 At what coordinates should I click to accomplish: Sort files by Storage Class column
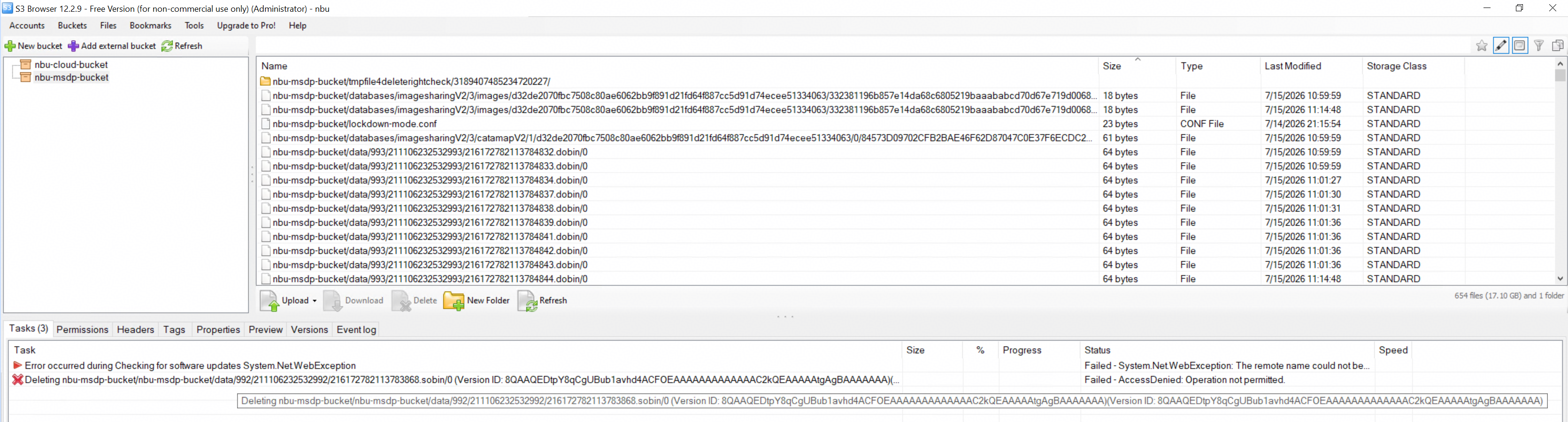[1413, 66]
